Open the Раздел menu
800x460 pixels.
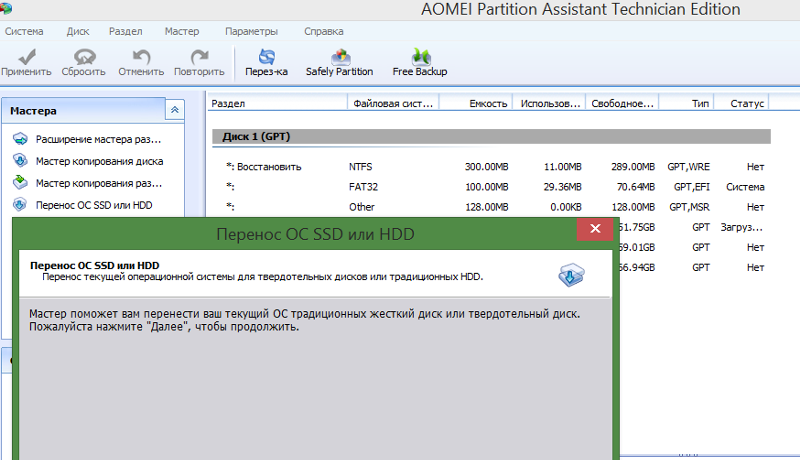[x=126, y=31]
